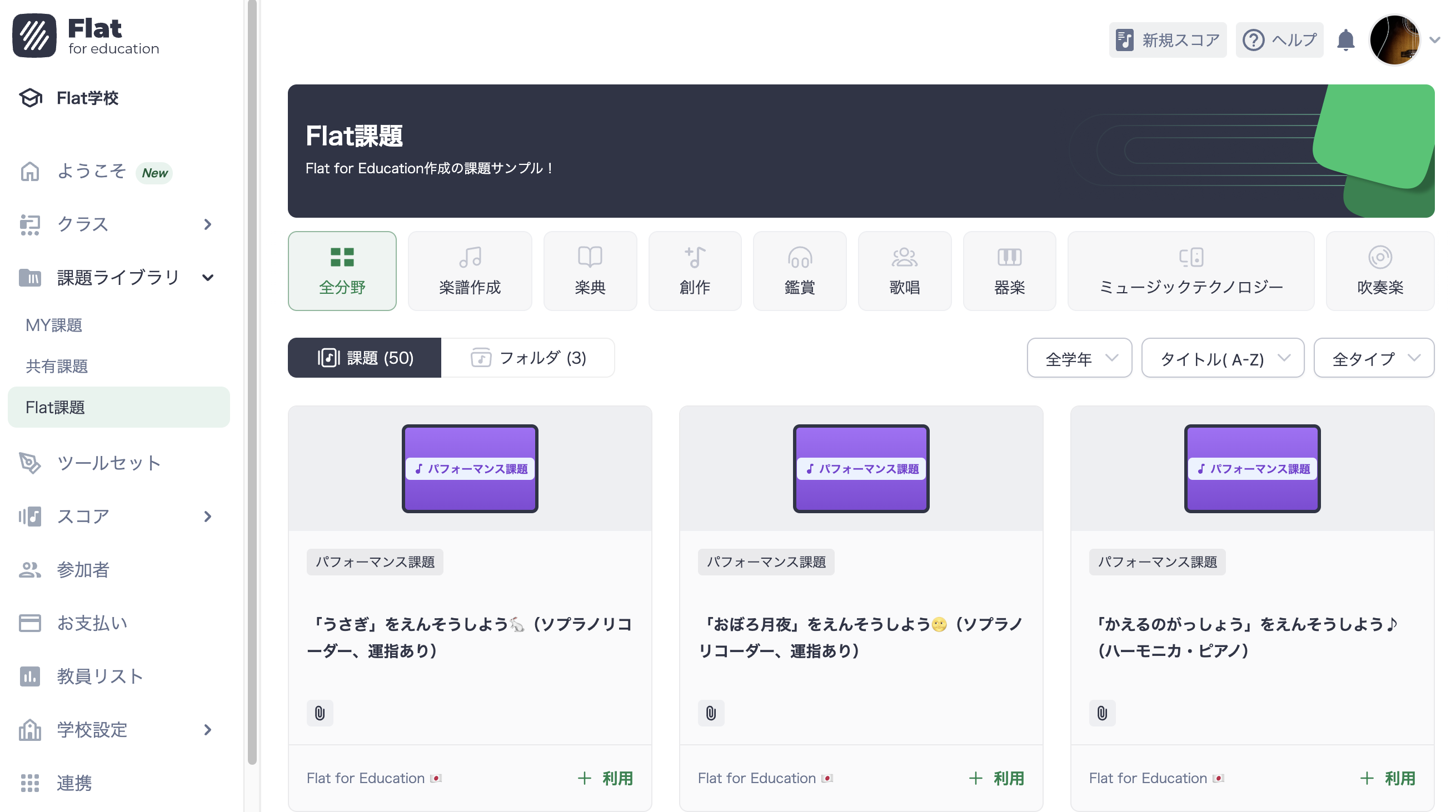This screenshot has height=812, width=1456.
Task: Open the 全学年 grade filter dropdown
Action: click(1079, 358)
